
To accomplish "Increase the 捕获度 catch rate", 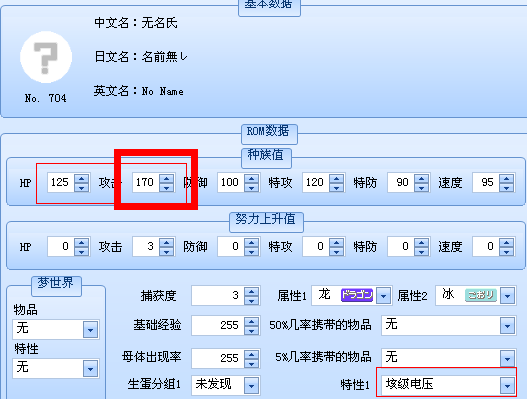I will pyautogui.click(x=251, y=291).
